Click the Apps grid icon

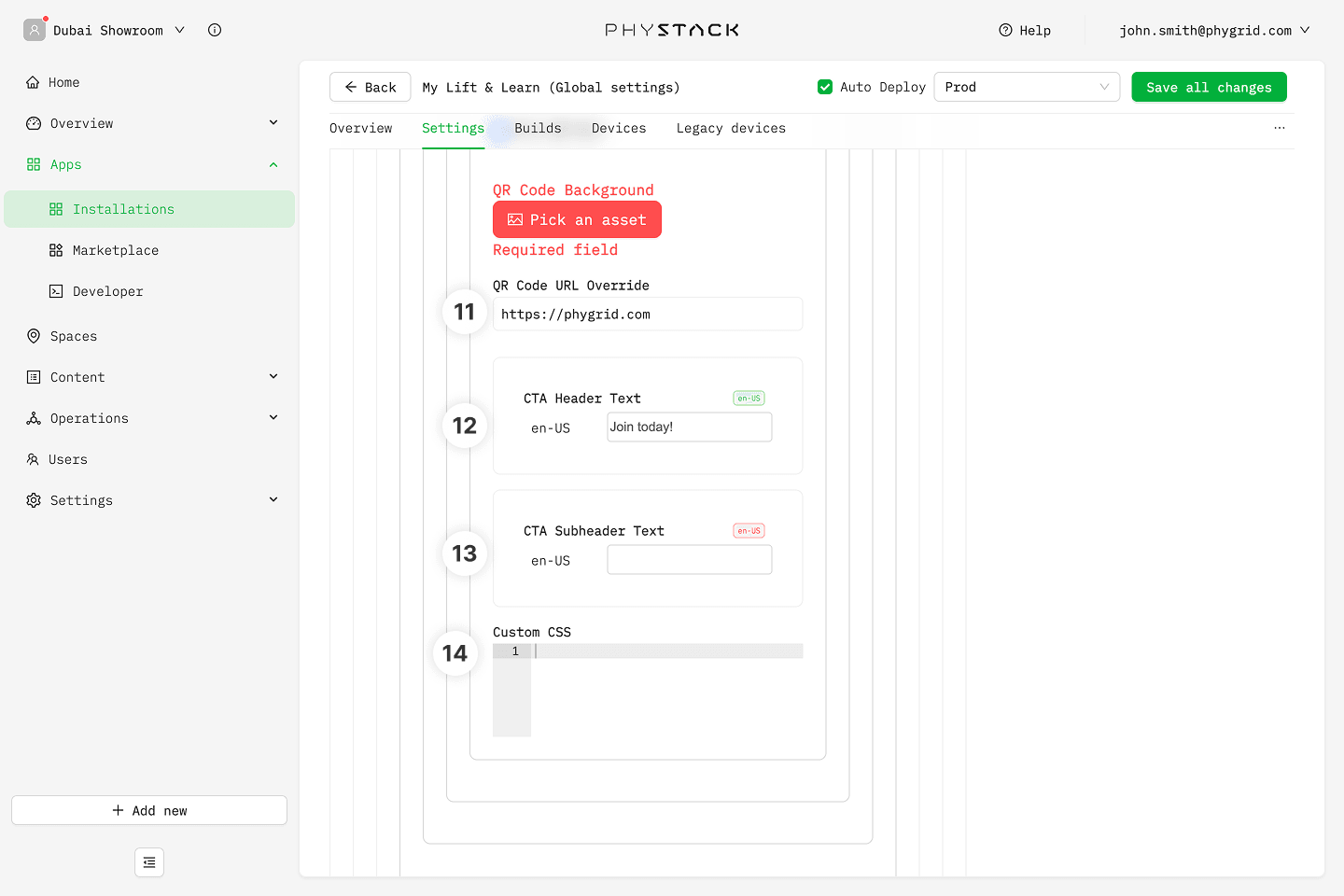34,164
